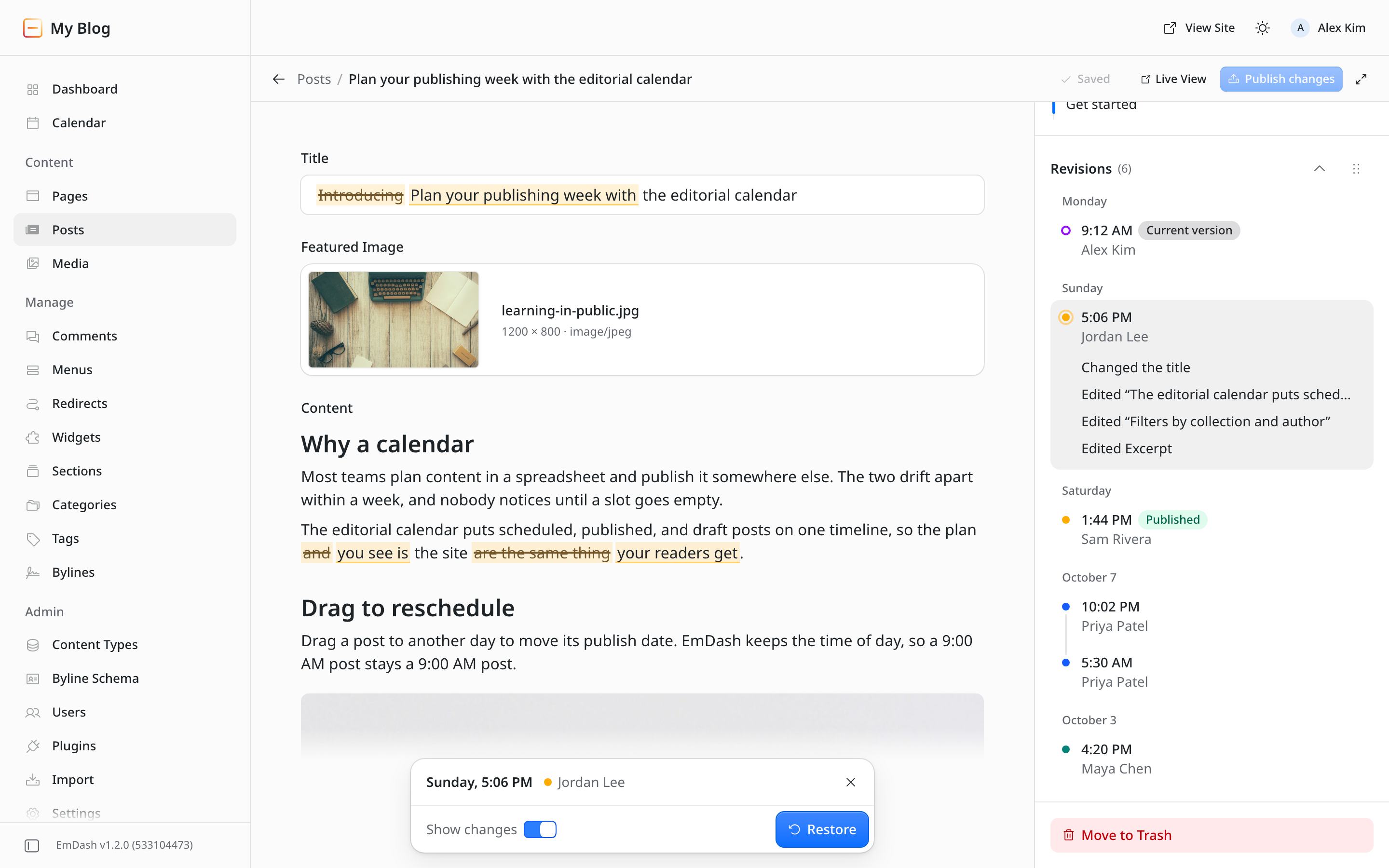Close the Sunday 5:06 PM revision bar

point(851,782)
